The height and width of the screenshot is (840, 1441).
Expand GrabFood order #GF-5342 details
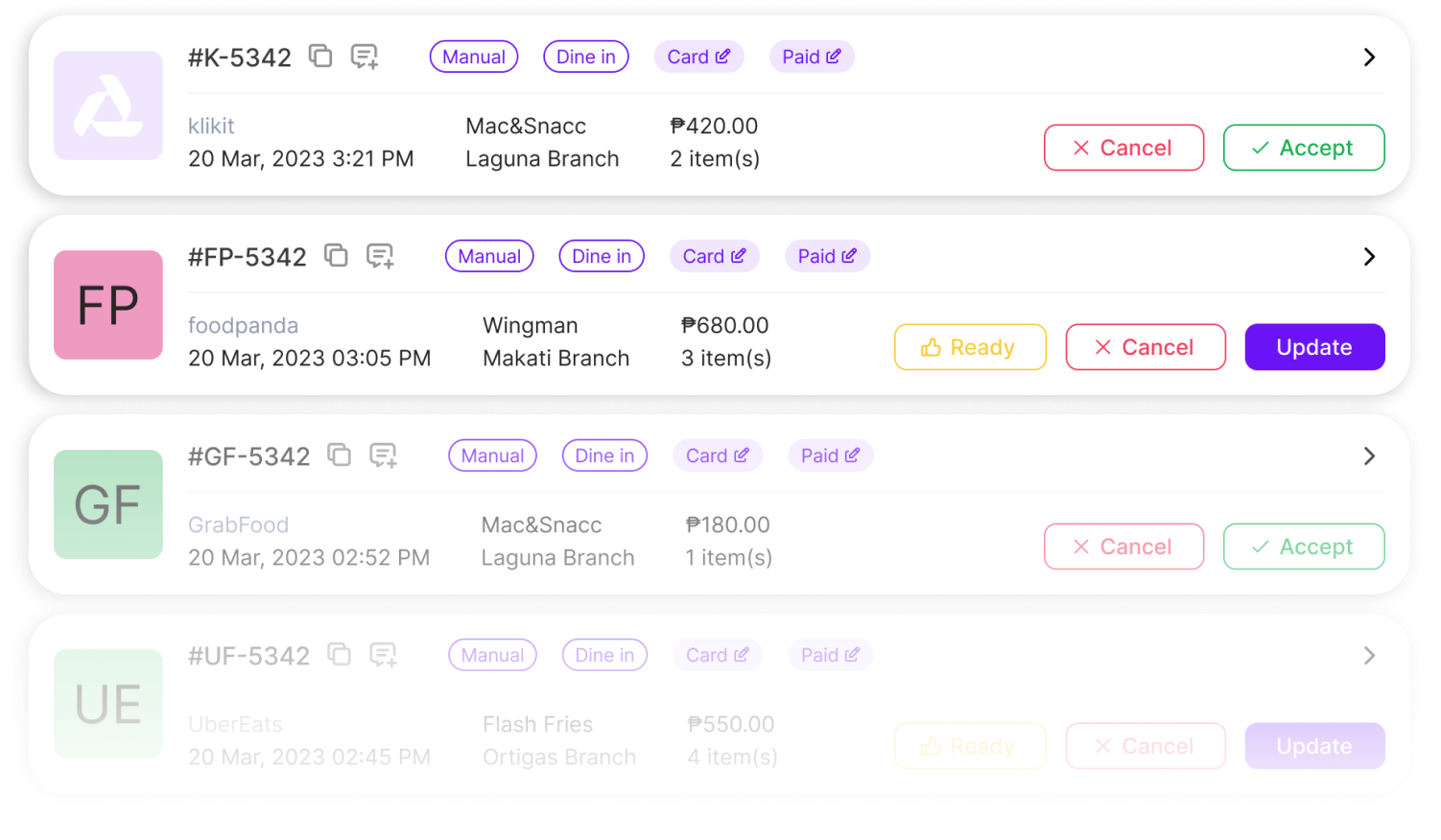tap(1369, 456)
